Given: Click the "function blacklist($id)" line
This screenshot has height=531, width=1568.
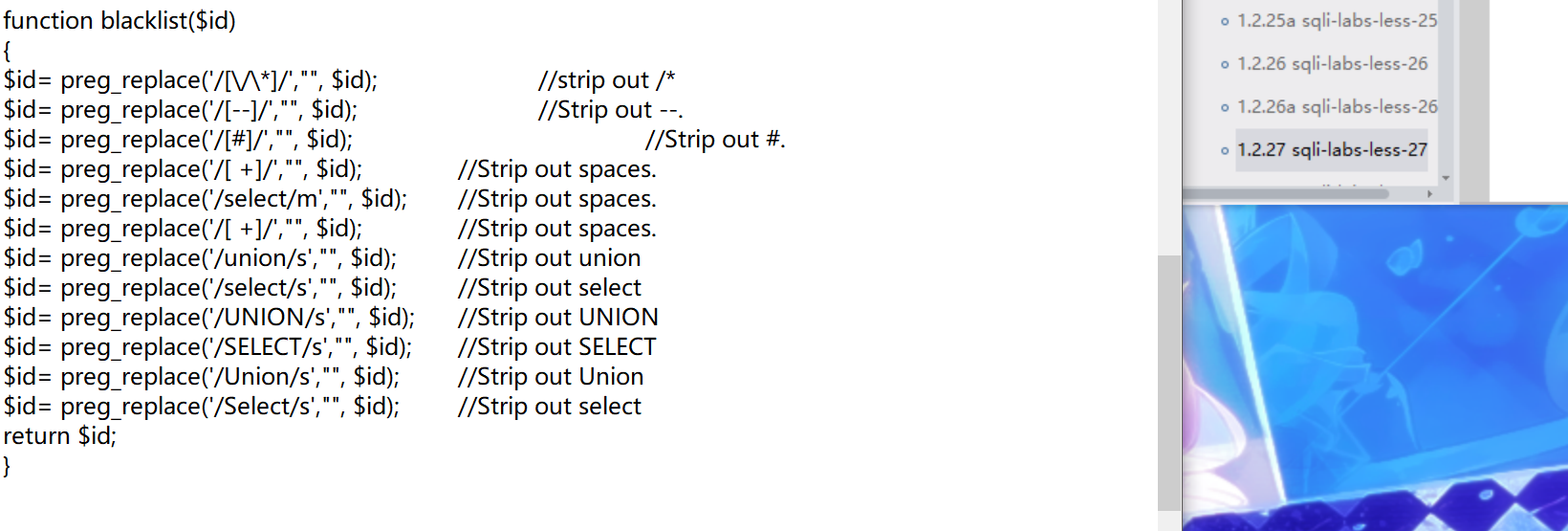Looking at the screenshot, I should 120,21.
